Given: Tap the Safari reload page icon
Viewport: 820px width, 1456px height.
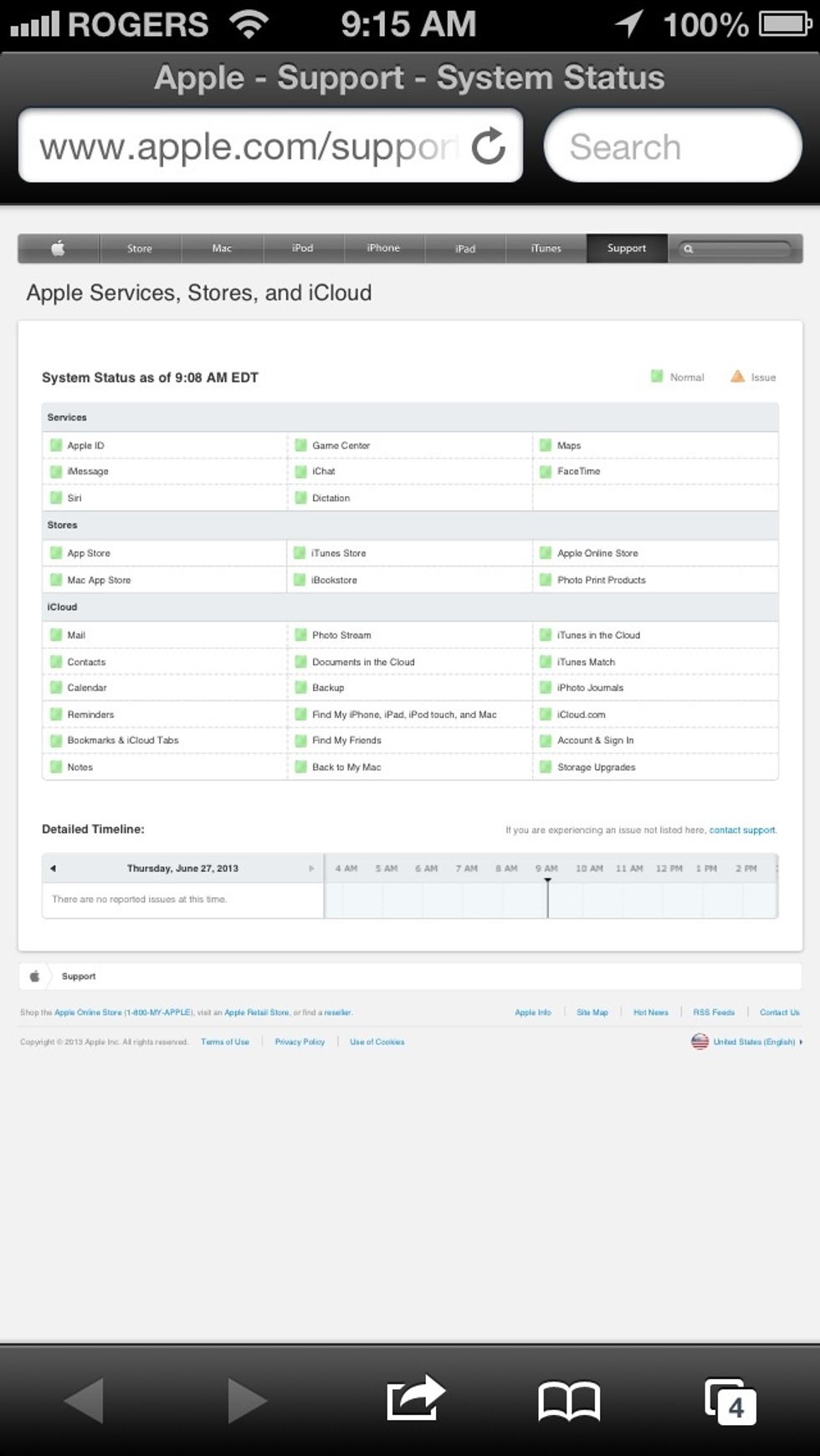Looking at the screenshot, I should tap(489, 146).
